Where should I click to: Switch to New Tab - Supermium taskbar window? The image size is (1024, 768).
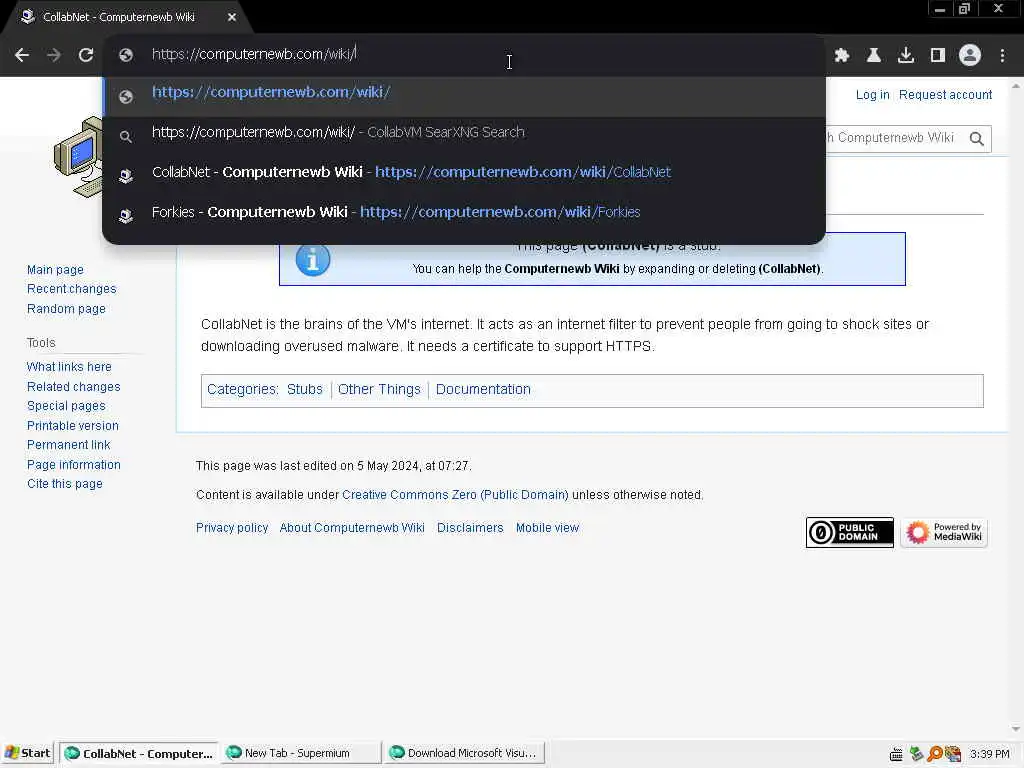301,753
